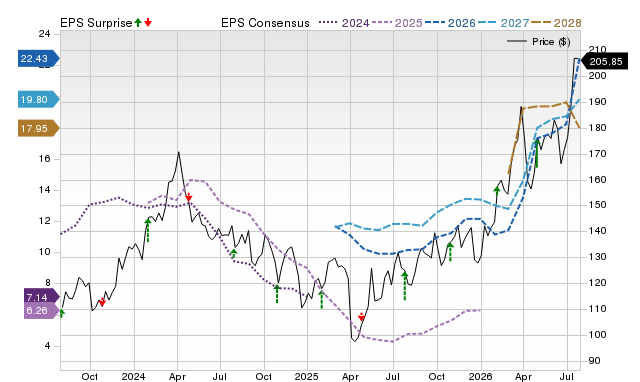The height and width of the screenshot is (382, 640).
Task: Select the green surprise arrow in late October 2025
Action: [x=450, y=252]
